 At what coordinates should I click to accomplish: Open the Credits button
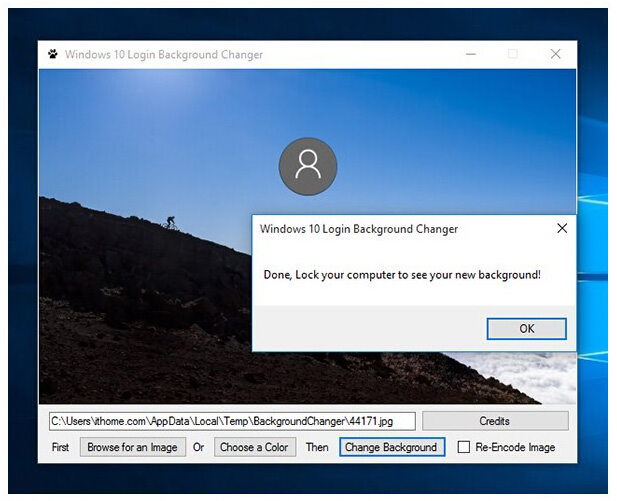coord(495,421)
